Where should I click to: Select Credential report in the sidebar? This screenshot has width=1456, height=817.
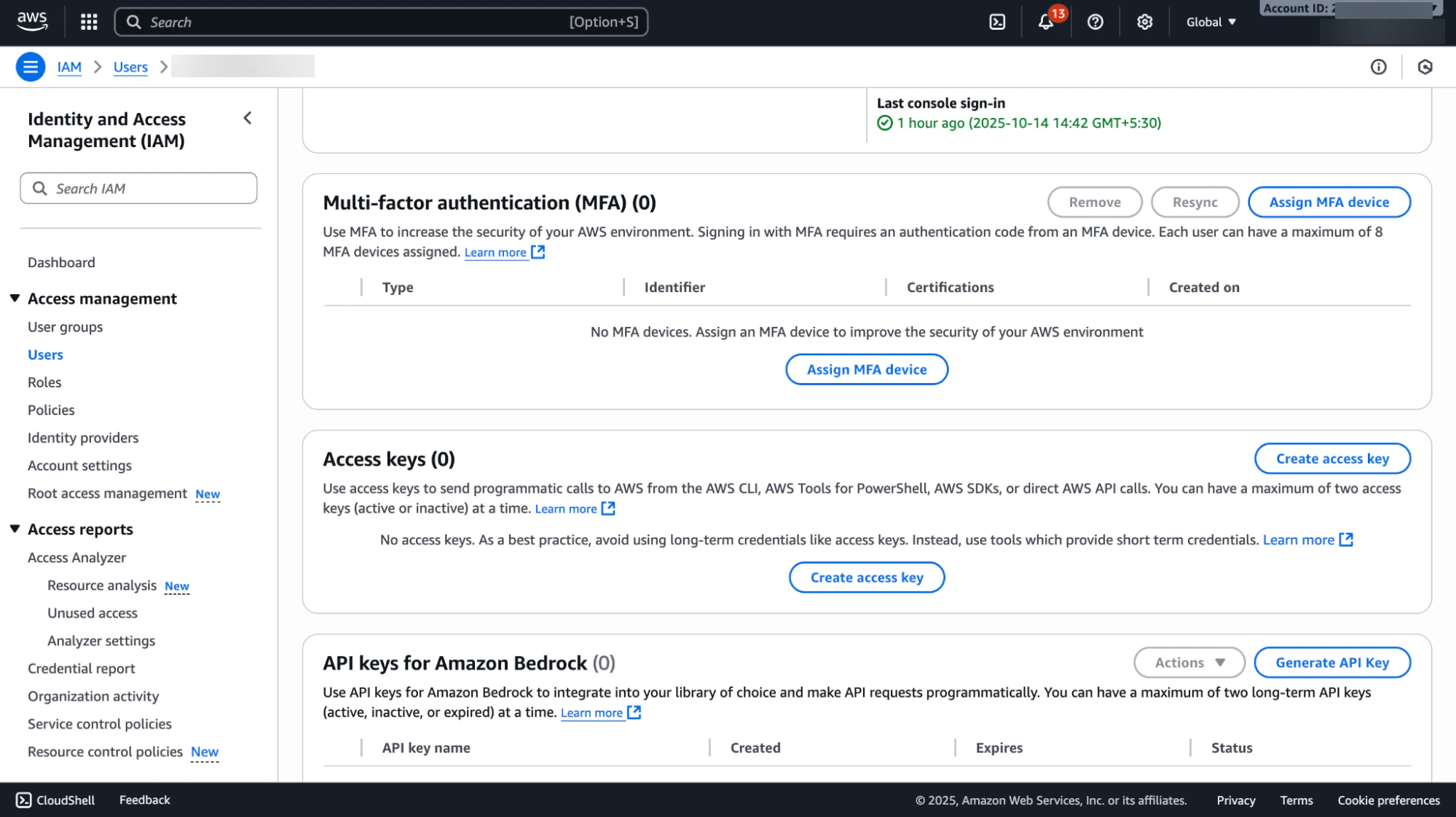(81, 668)
